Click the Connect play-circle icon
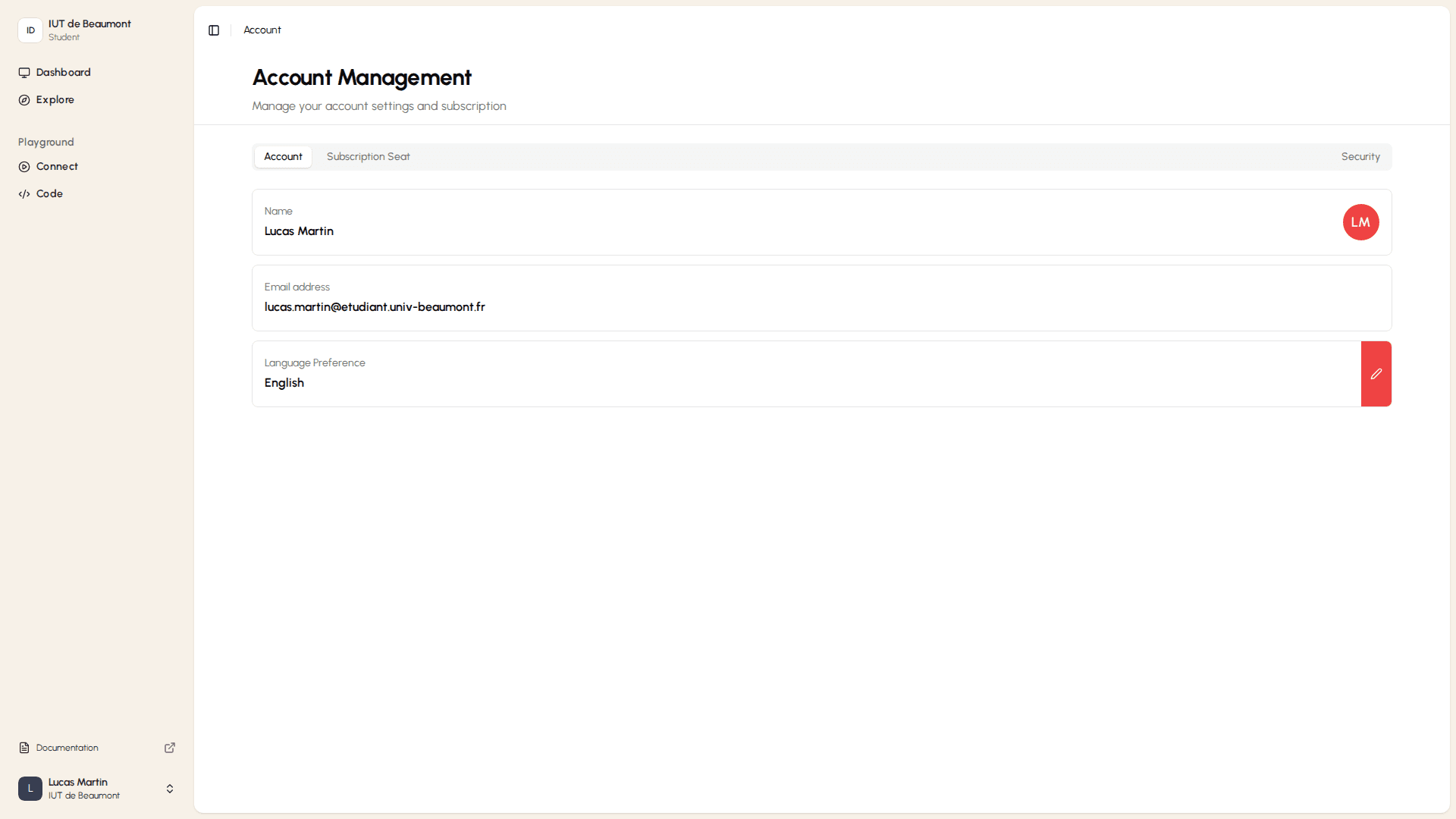This screenshot has height=819, width=1456. point(24,167)
